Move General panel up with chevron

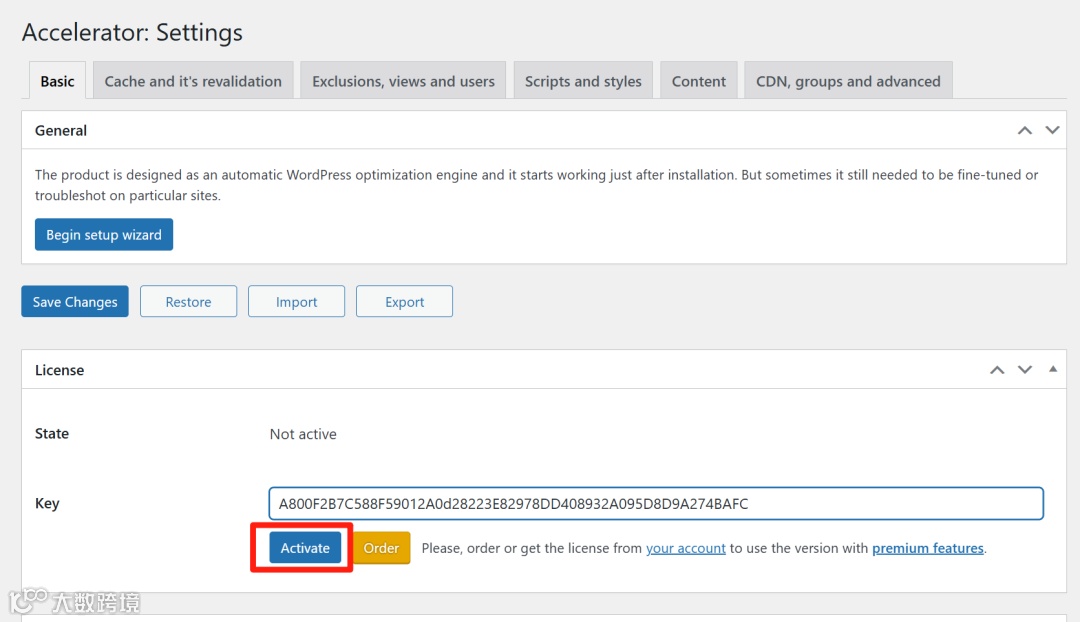1025,130
